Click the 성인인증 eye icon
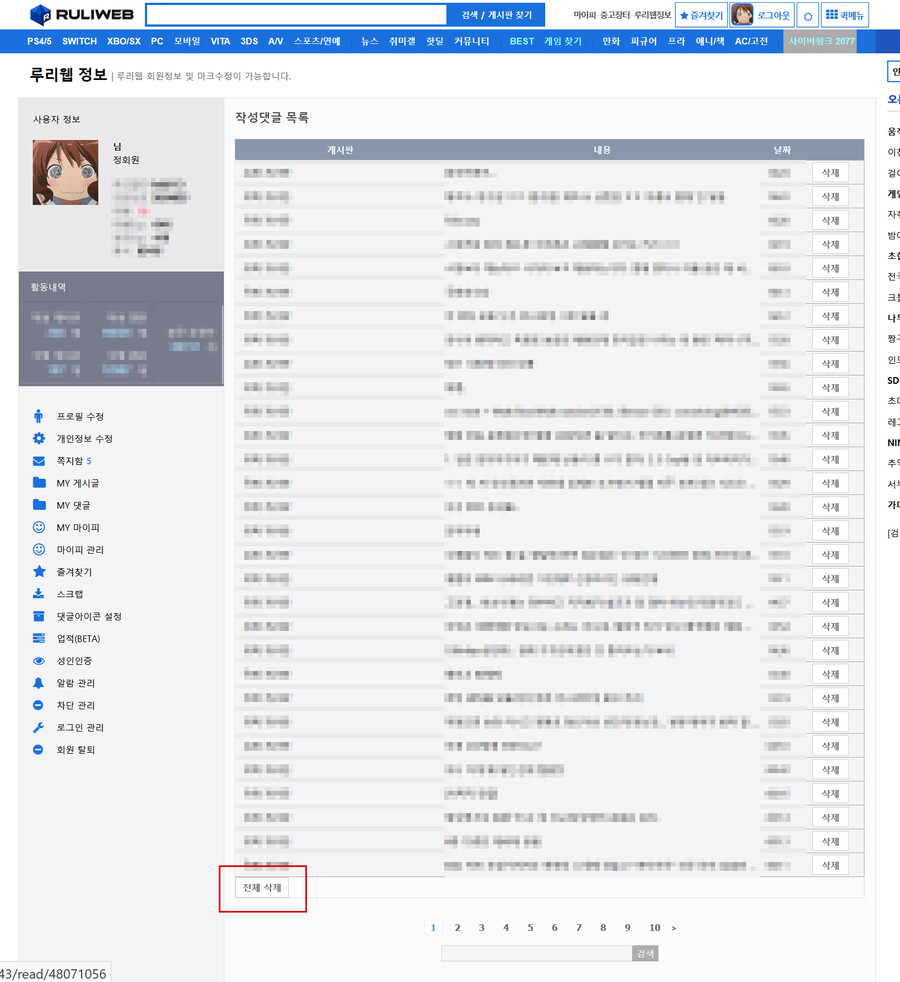 point(40,661)
